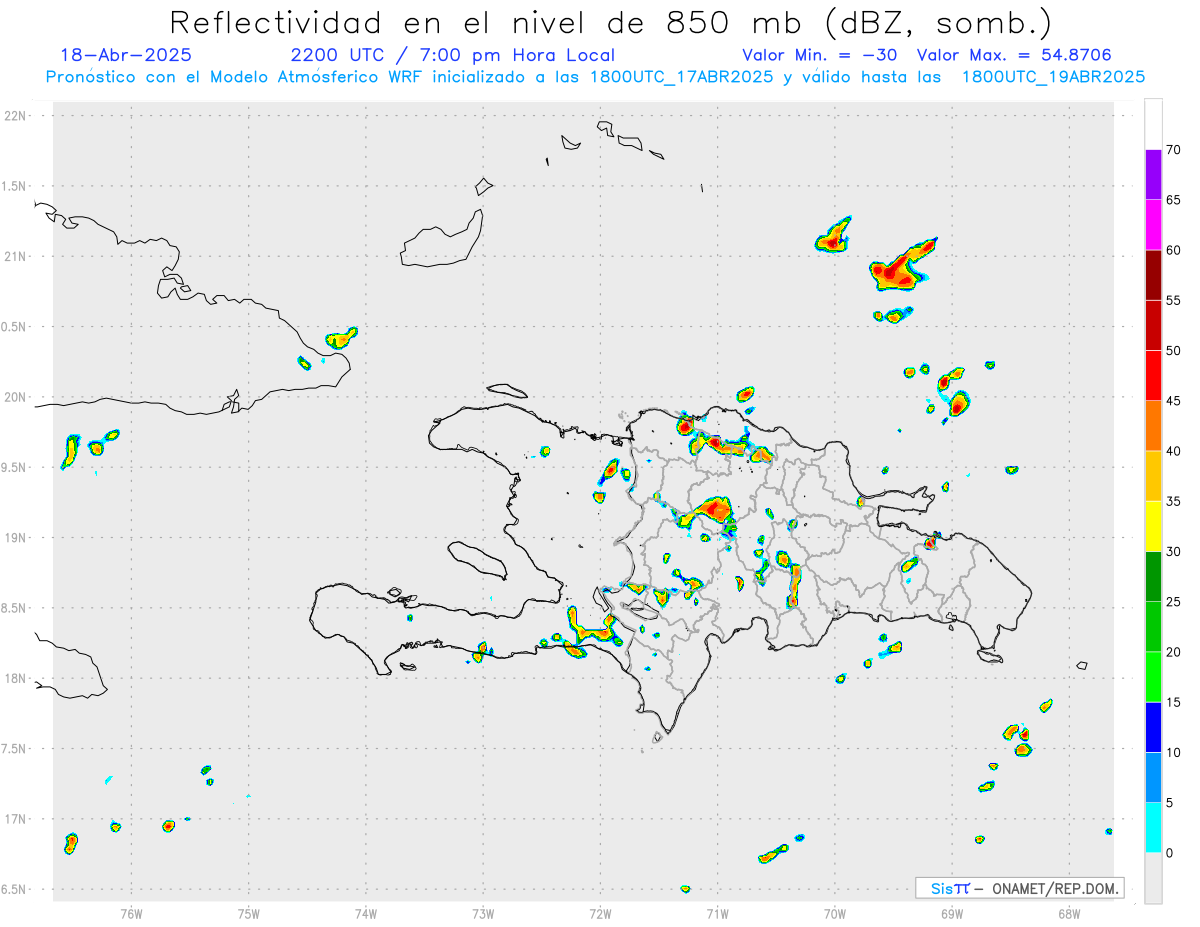This screenshot has width=1200, height=927.
Task: Click the dark green segment between 25 and 30
Action: [x=1153, y=577]
